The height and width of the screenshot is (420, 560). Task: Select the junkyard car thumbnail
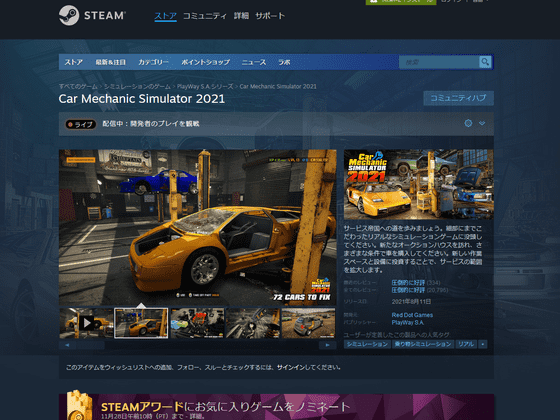(x=309, y=323)
